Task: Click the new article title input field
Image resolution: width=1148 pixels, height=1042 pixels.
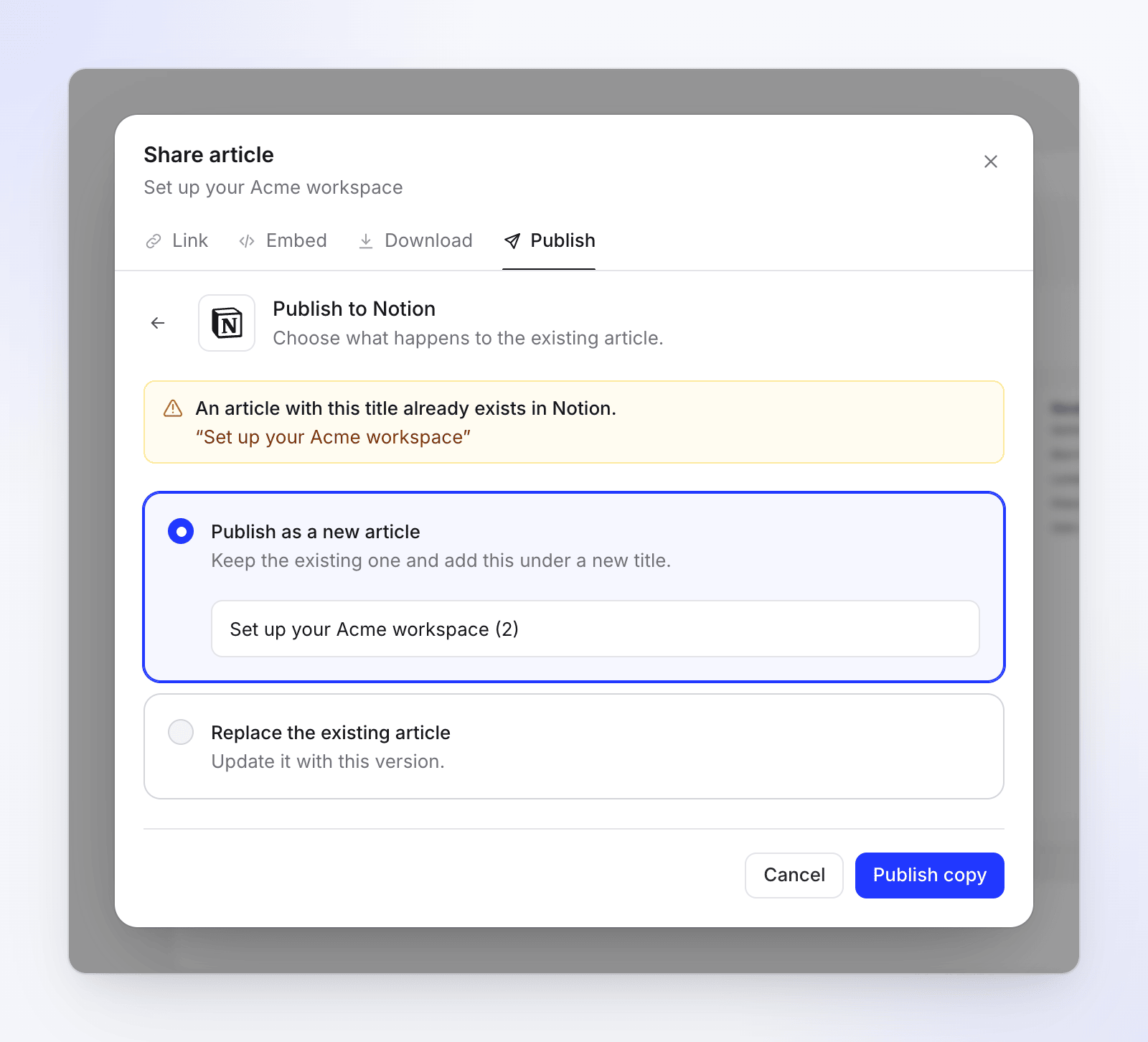Action: point(596,629)
